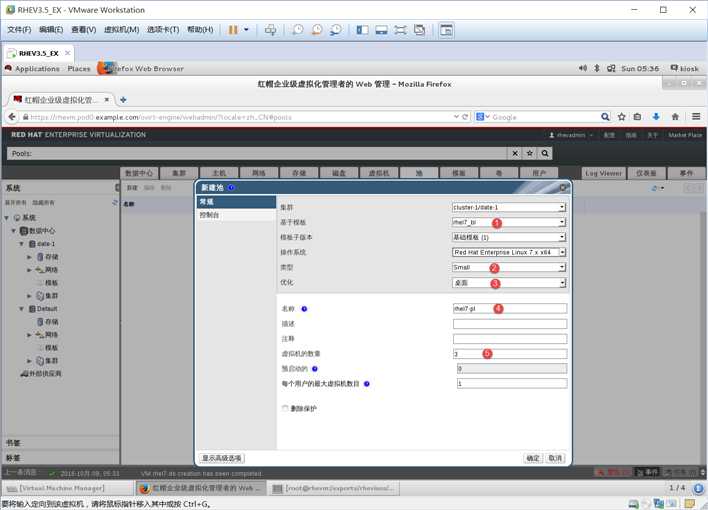The width and height of the screenshot is (708, 510).
Task: Open the 虚拟机(M) menu
Action: pyautogui.click(x=121, y=30)
